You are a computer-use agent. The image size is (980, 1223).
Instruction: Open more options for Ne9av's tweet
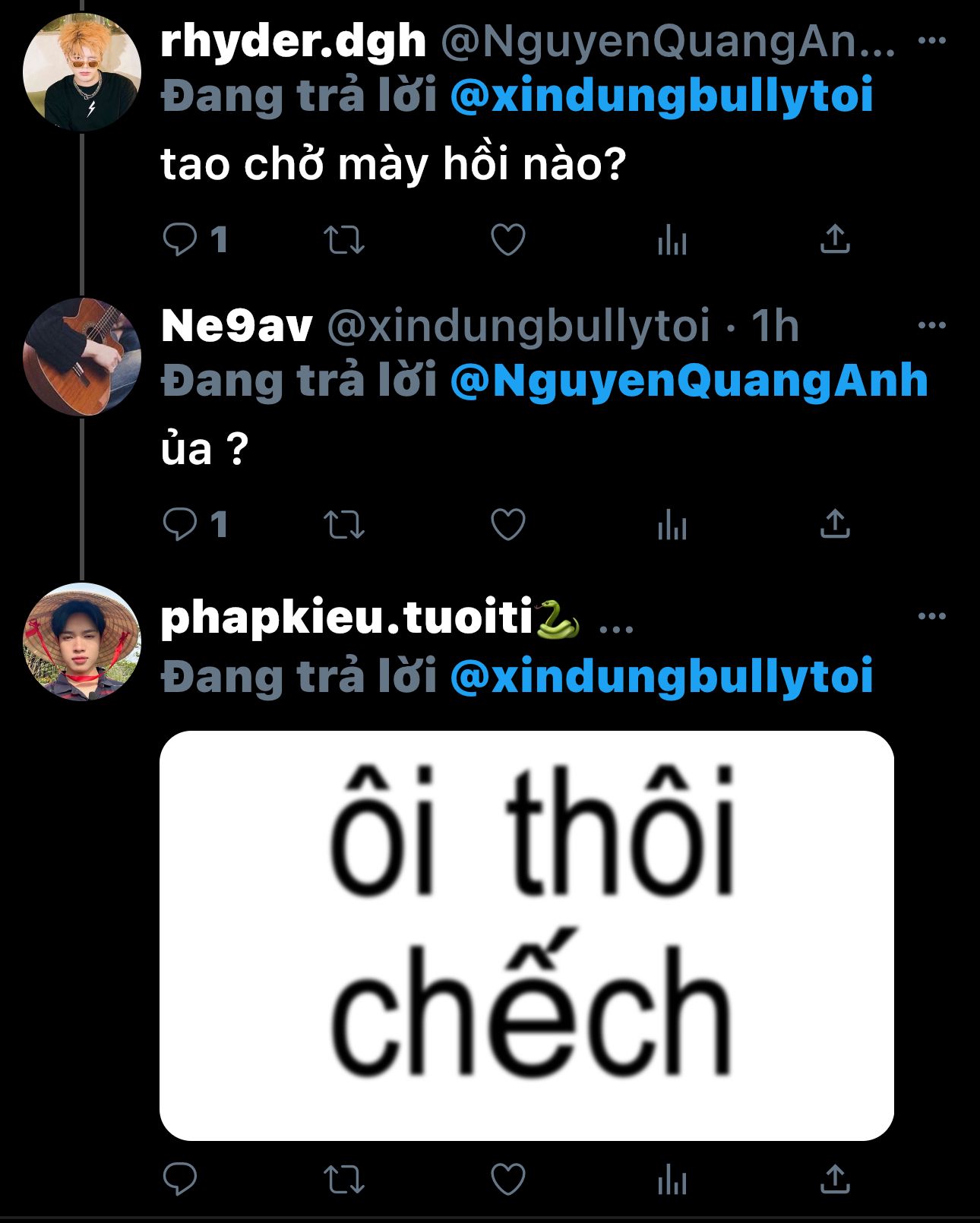931,325
